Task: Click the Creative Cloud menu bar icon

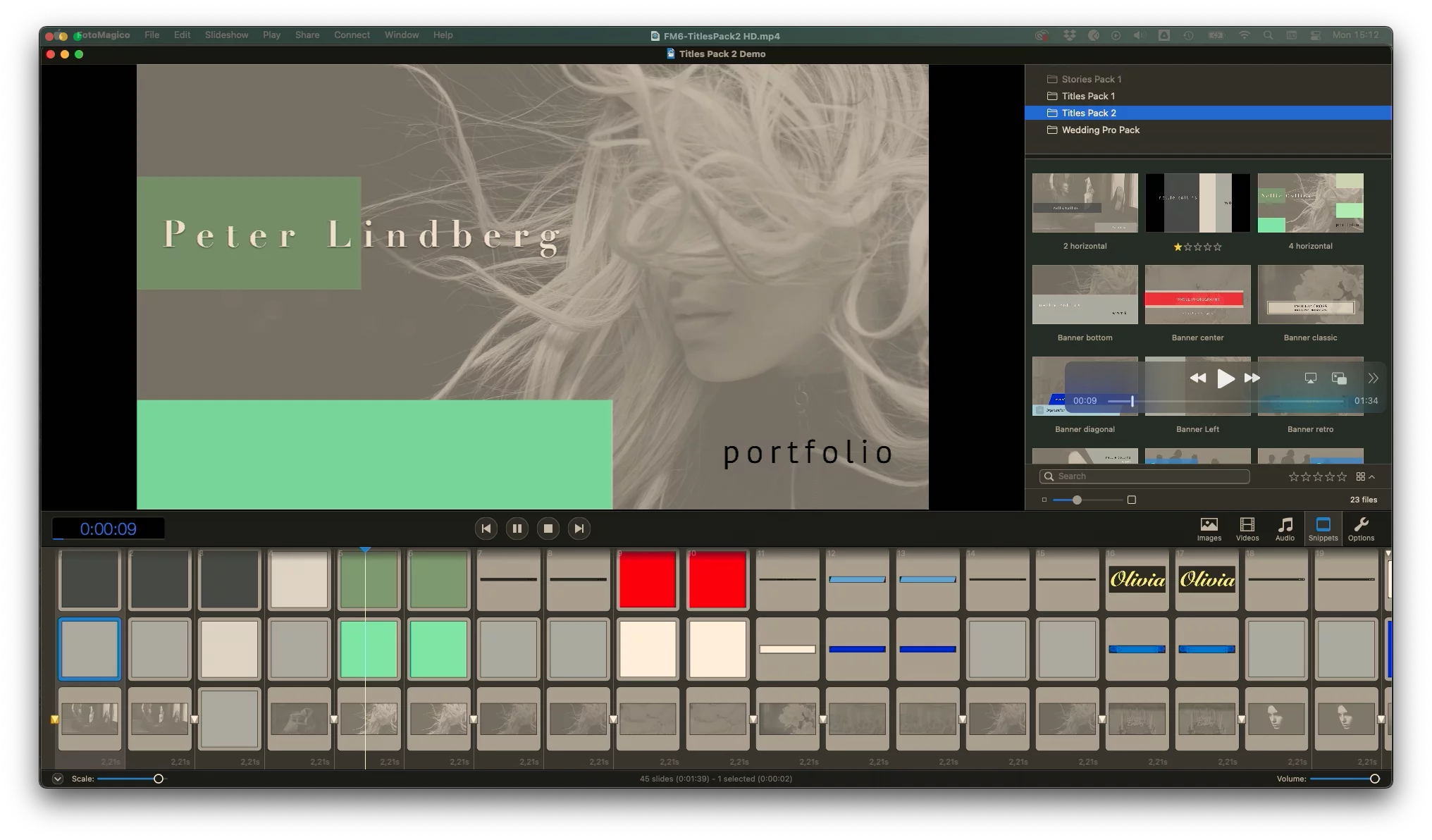Action: [x=1042, y=35]
